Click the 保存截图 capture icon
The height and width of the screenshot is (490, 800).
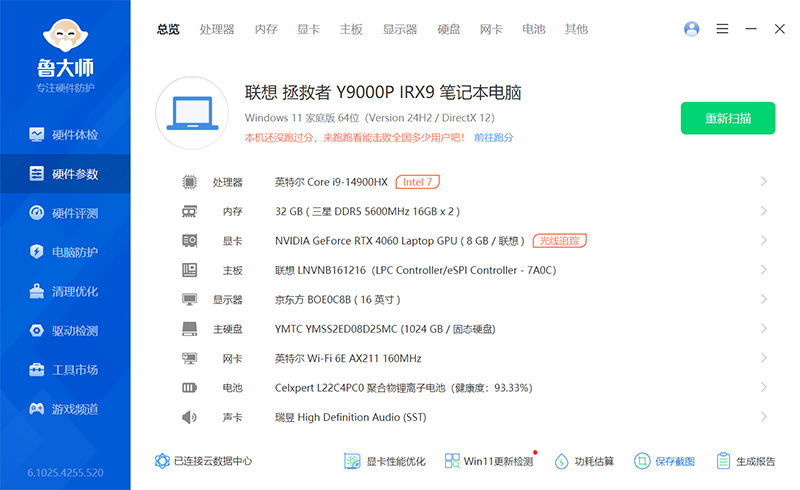(642, 461)
